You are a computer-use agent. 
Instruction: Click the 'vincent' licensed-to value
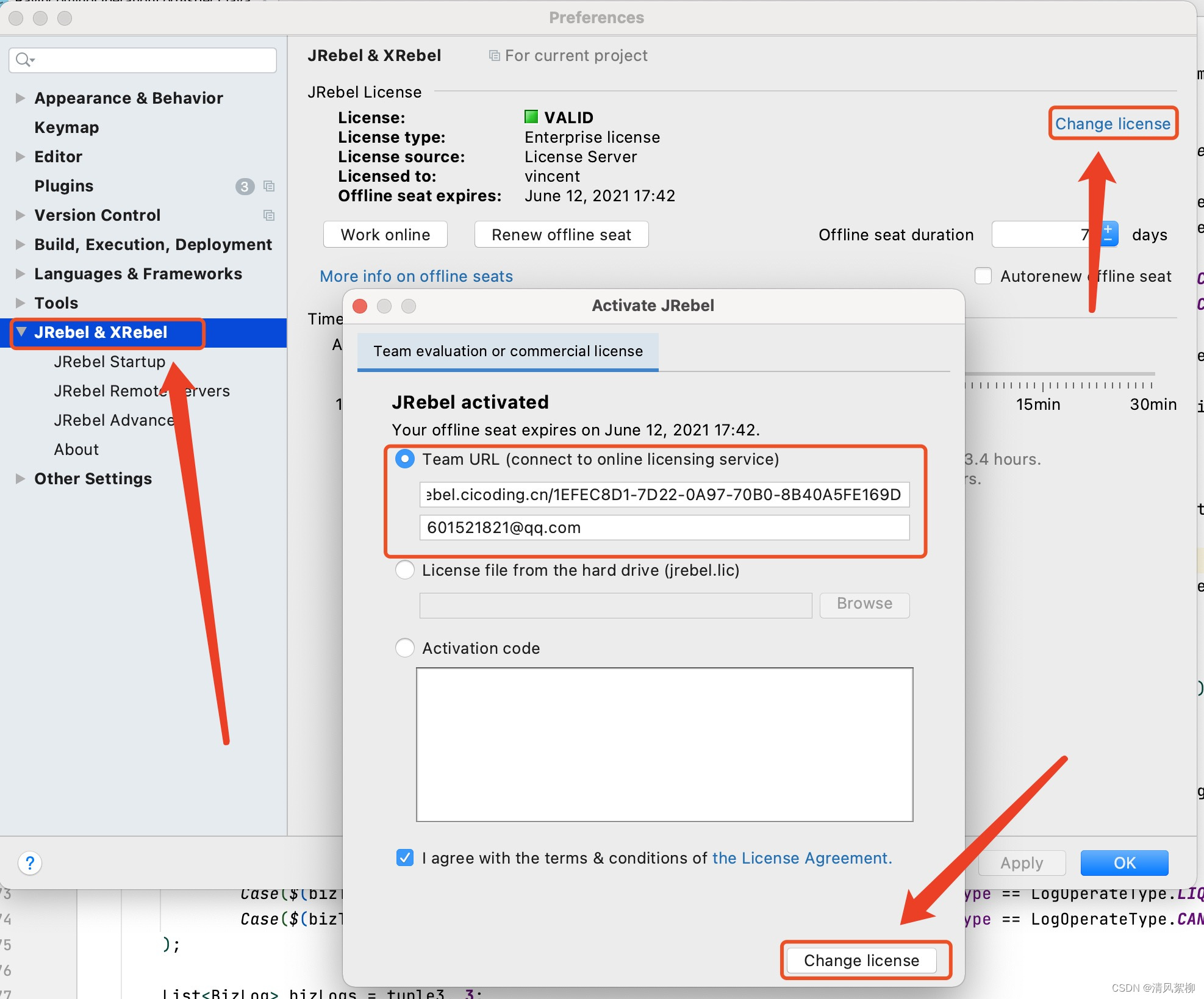point(552,176)
